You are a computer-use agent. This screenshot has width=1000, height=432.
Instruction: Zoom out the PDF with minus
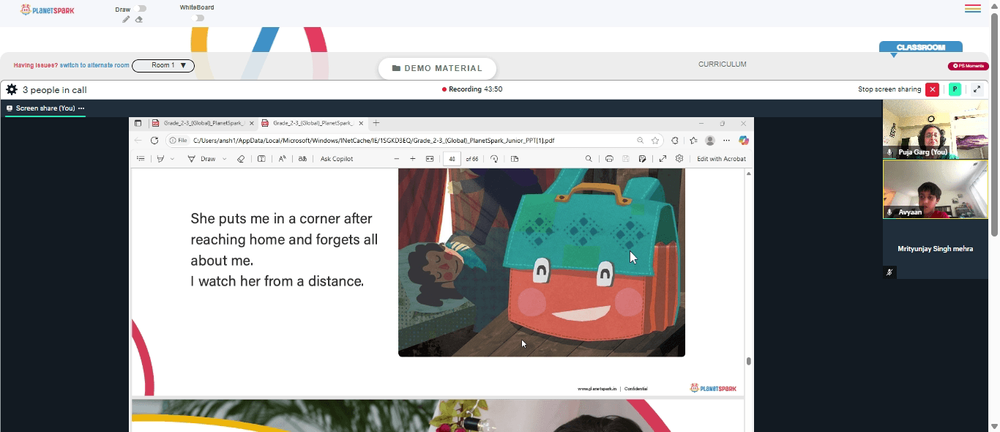(x=397, y=159)
